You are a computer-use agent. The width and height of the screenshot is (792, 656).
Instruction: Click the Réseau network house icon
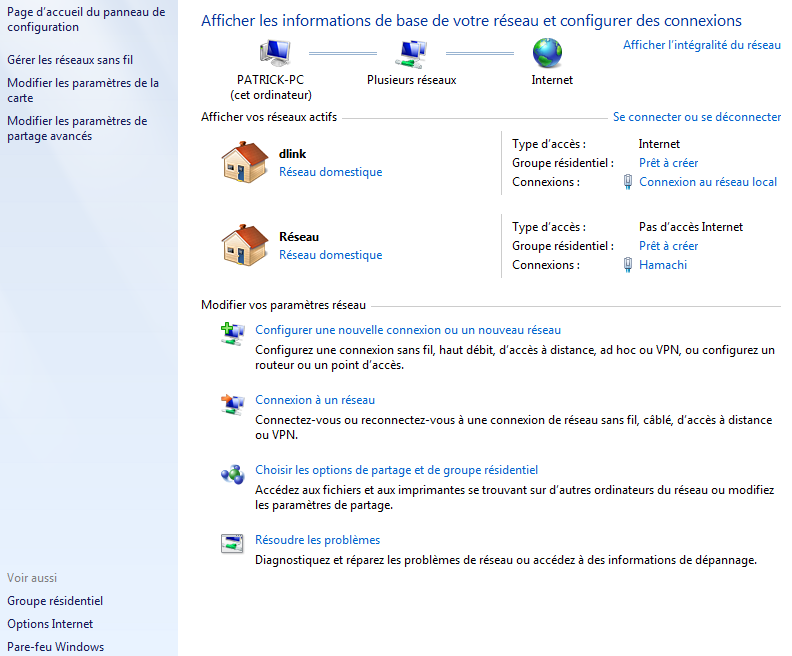(x=245, y=245)
